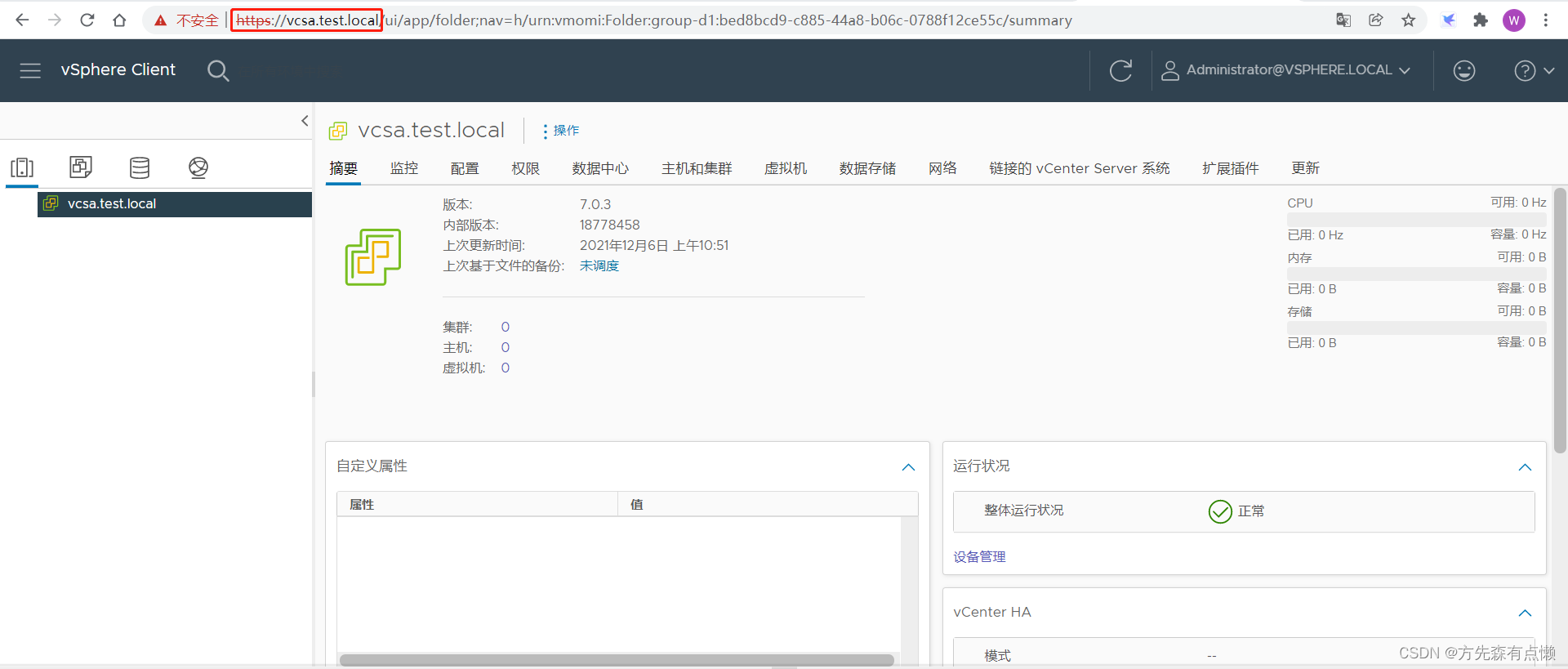Click the share page icon
This screenshot has height=669, width=1568.
coord(1376,20)
